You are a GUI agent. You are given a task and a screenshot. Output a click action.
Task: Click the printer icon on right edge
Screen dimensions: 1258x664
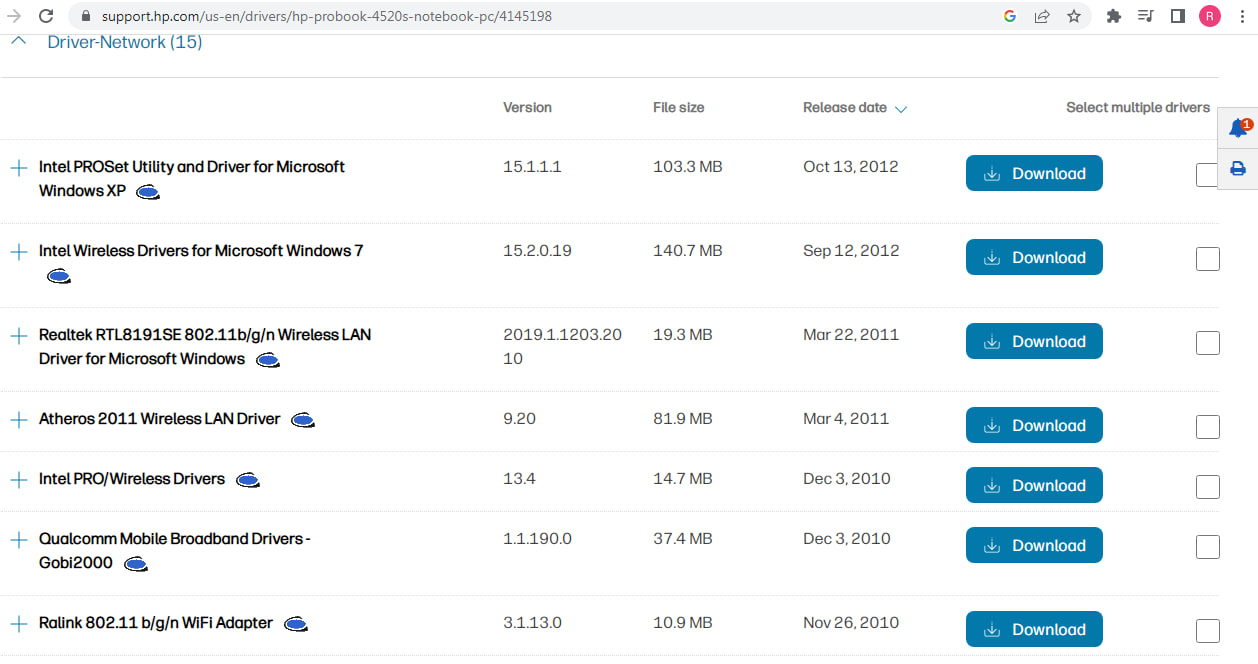1238,168
